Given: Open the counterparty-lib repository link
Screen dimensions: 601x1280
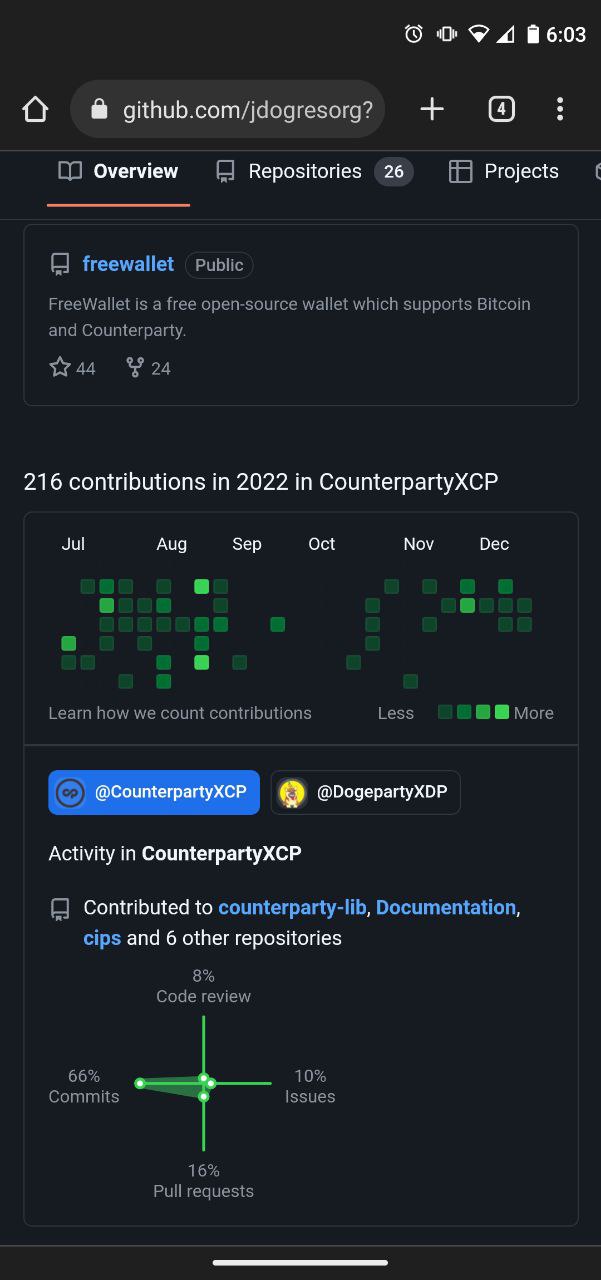Looking at the screenshot, I should (x=293, y=907).
